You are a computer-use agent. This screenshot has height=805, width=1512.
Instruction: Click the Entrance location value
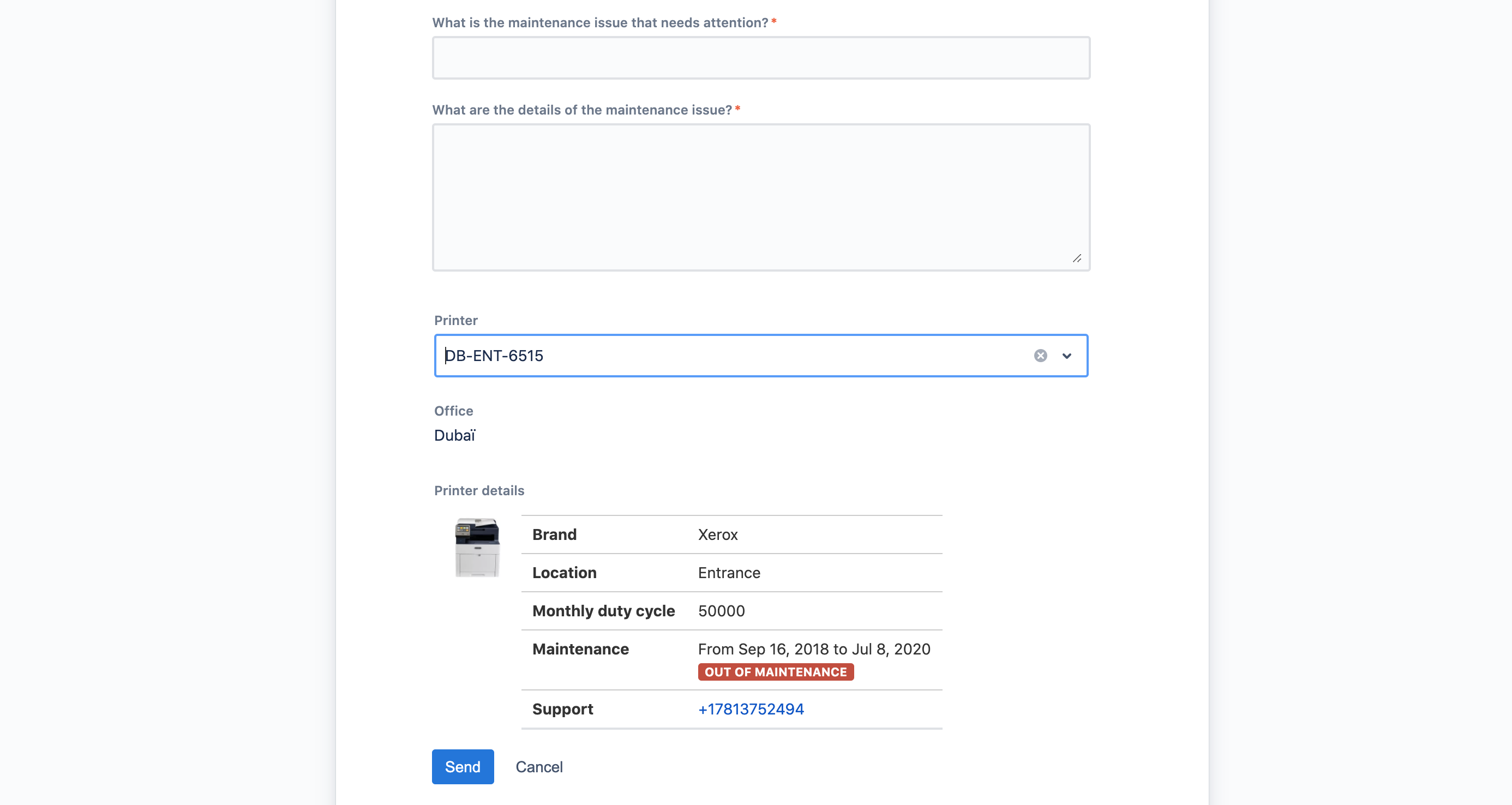click(729, 573)
